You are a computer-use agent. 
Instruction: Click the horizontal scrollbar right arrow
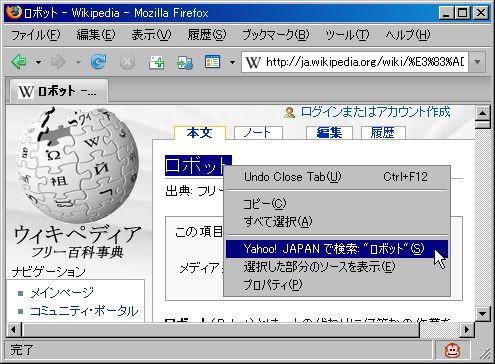tap(467, 330)
